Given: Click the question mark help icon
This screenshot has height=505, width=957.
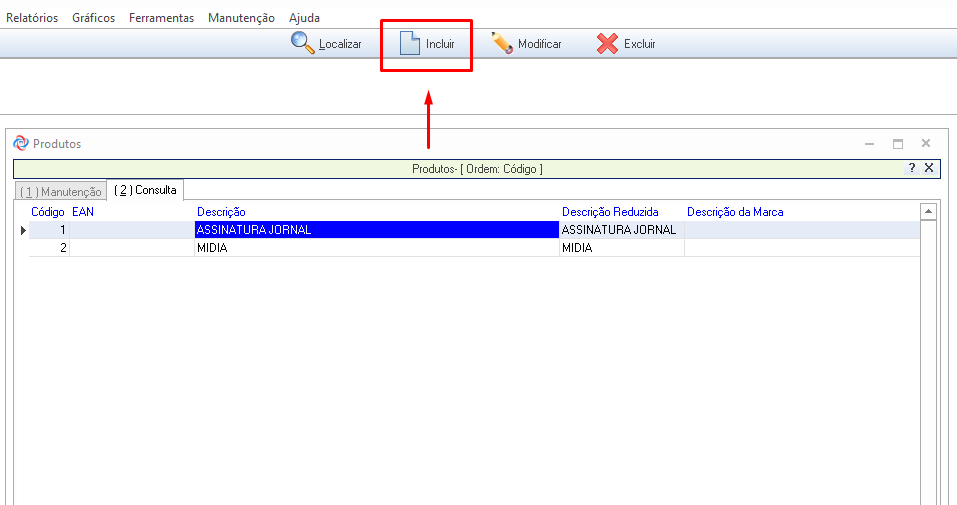Looking at the screenshot, I should (912, 168).
